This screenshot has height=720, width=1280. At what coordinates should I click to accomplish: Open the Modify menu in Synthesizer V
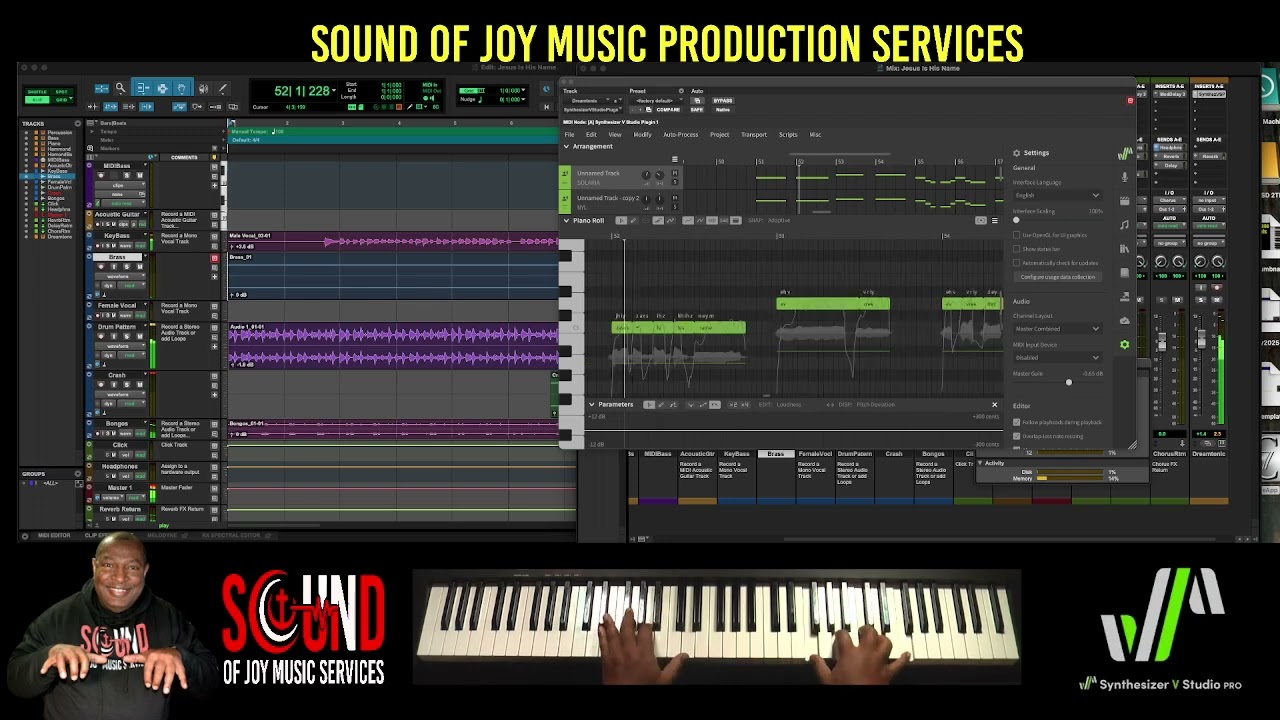[642, 134]
